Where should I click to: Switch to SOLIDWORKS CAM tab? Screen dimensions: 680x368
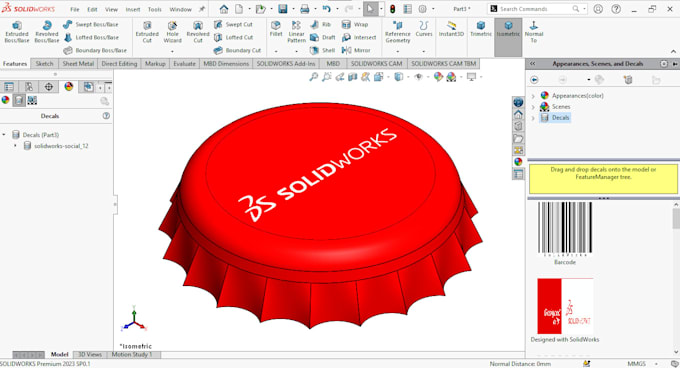pyautogui.click(x=376, y=64)
